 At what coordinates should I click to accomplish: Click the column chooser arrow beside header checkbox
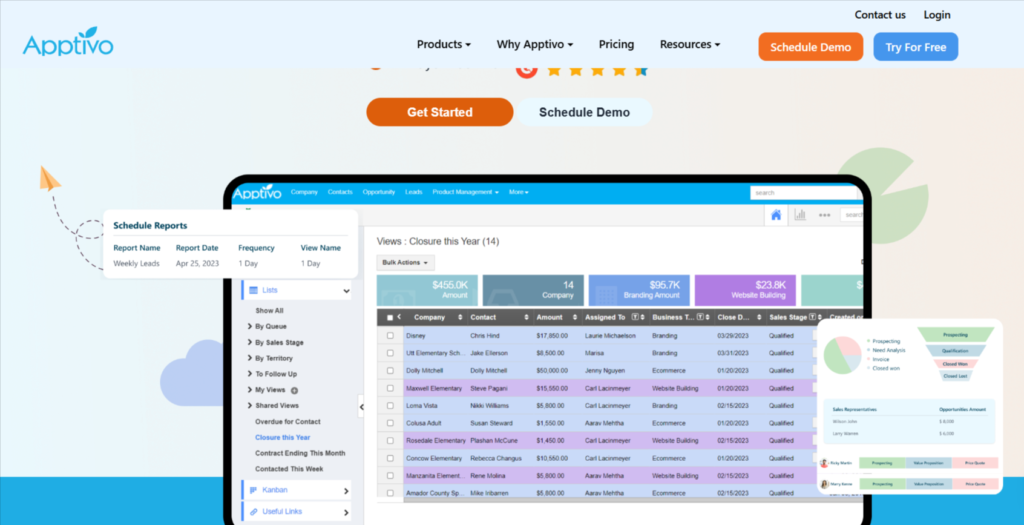[399, 317]
